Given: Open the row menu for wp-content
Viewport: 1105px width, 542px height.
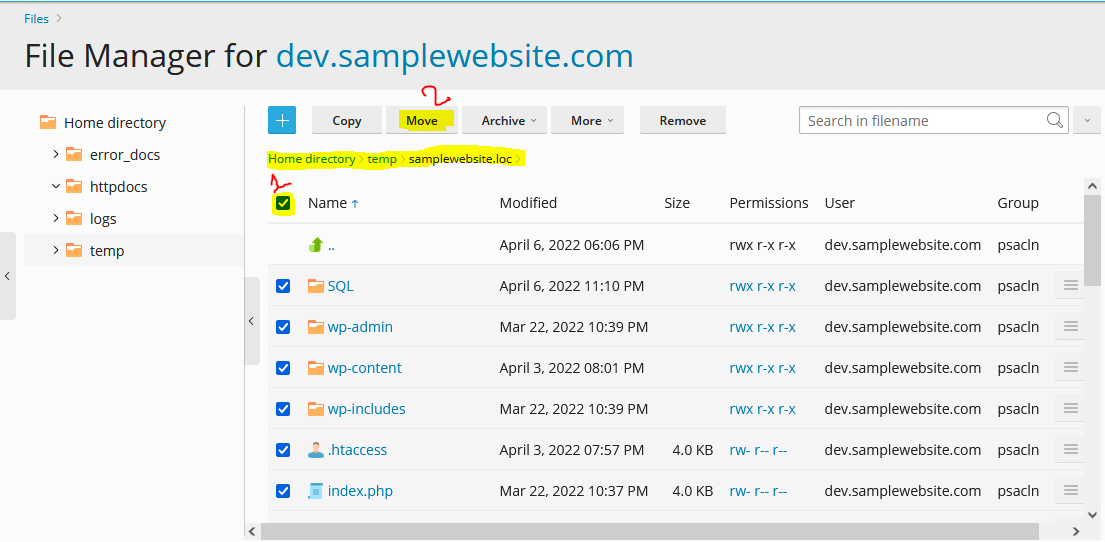Looking at the screenshot, I should click(x=1070, y=368).
